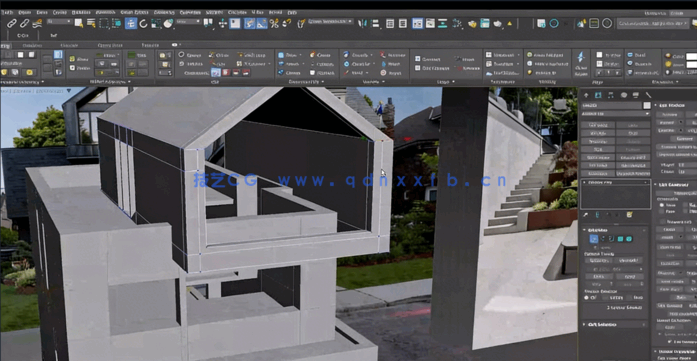Click the modifier stack list box
This screenshot has width=697, height=361.
coord(616,194)
